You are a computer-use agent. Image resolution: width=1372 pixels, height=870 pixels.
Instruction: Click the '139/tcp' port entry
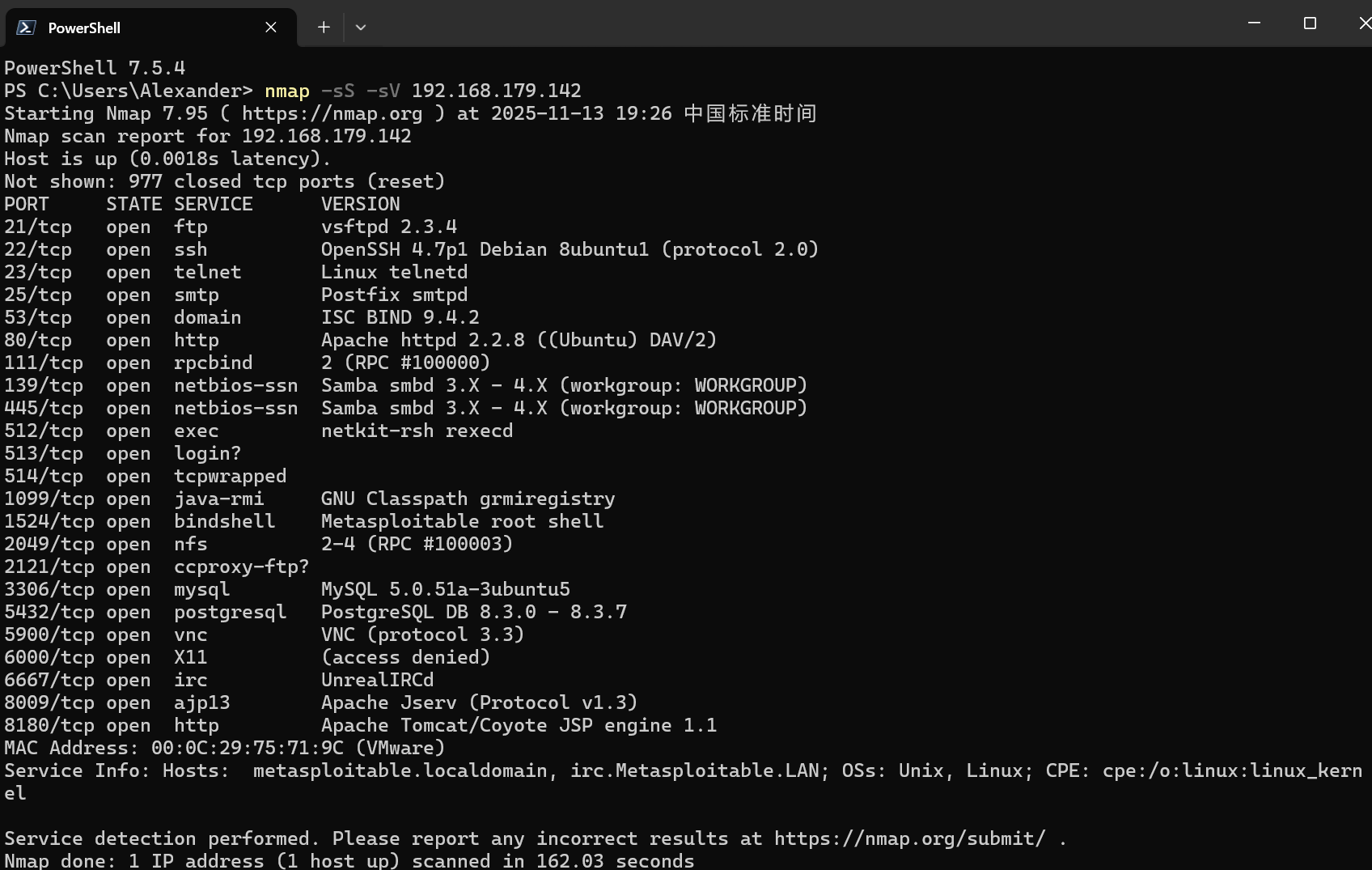pyautogui.click(x=44, y=385)
